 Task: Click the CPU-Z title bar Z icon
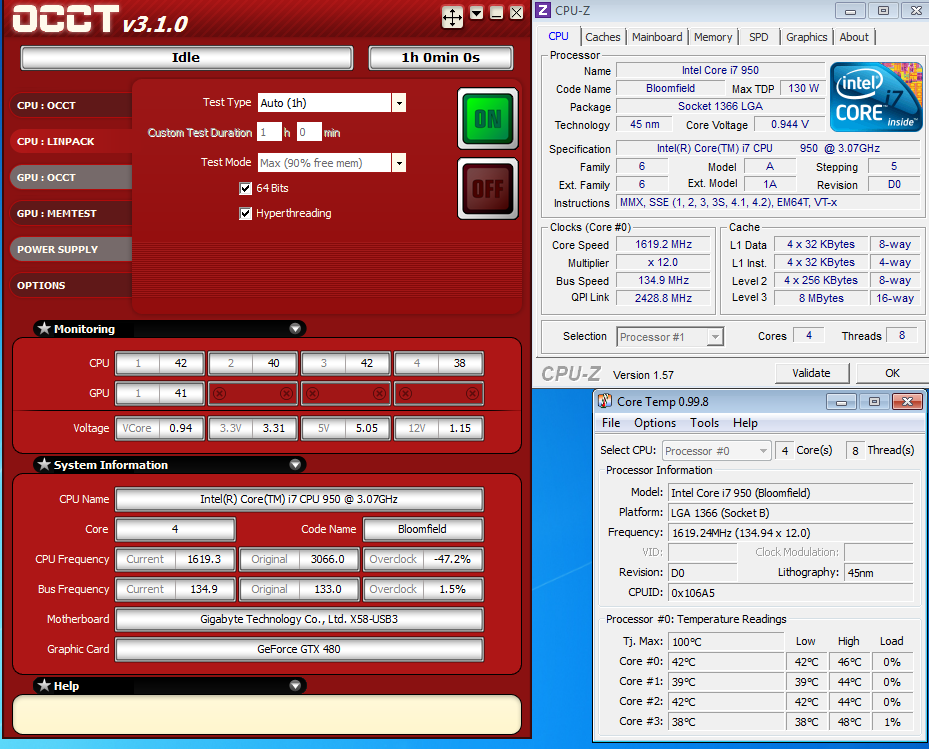pos(543,10)
